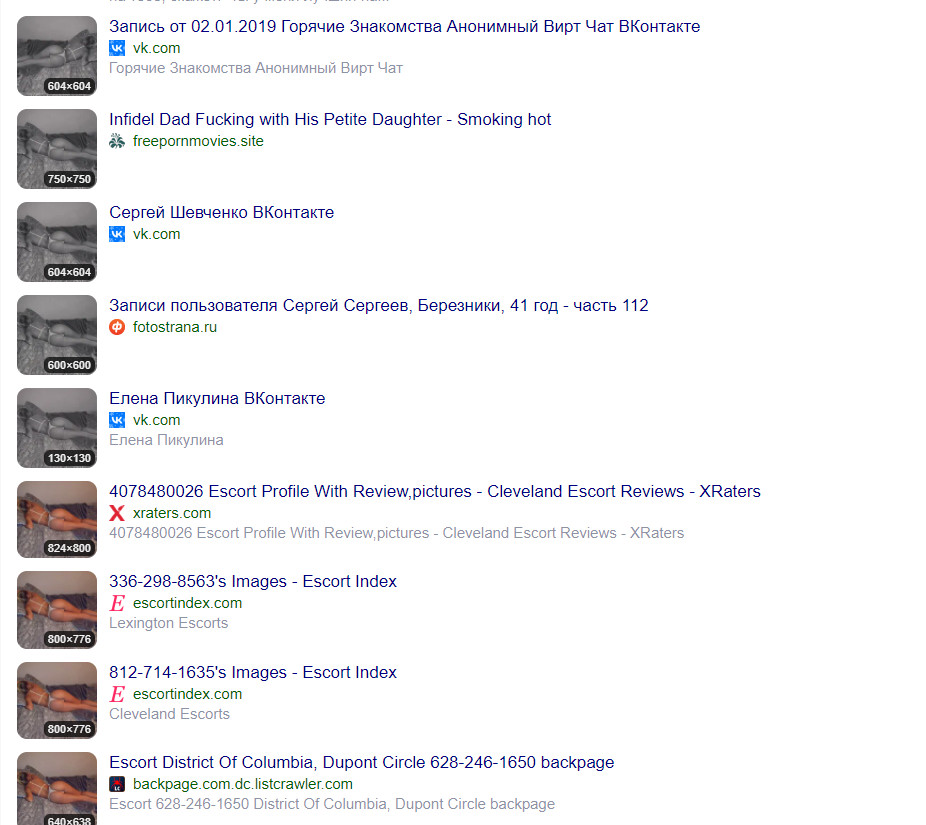Open the thumbnail beside the 812-714-1635 result
This screenshot has width=926, height=825.
[x=57, y=700]
